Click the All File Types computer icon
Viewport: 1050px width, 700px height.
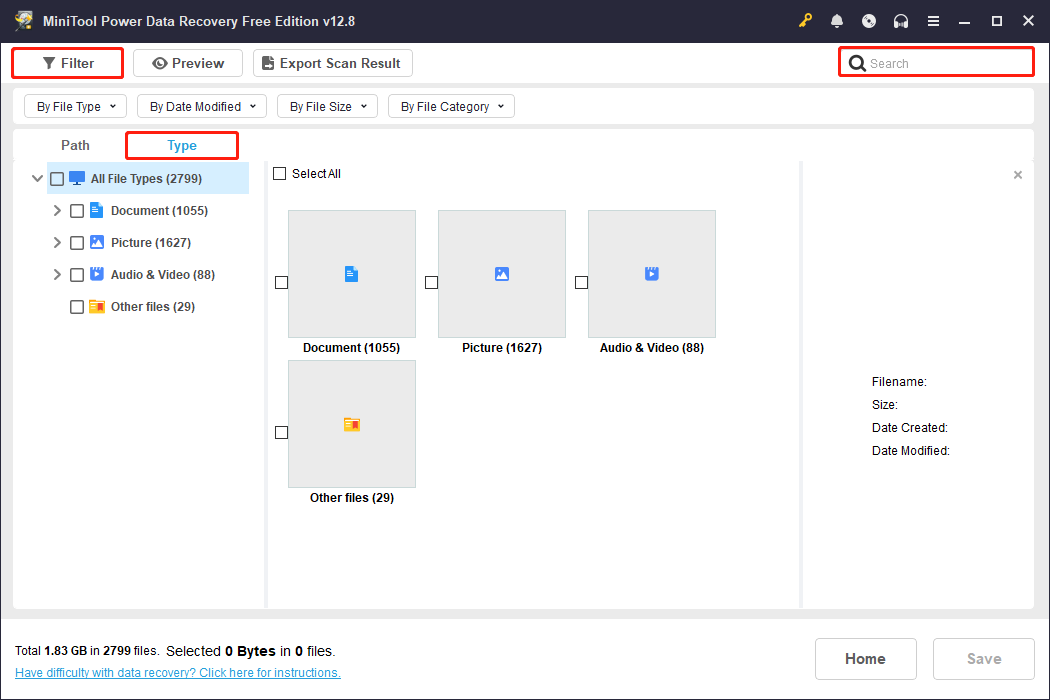(x=77, y=178)
